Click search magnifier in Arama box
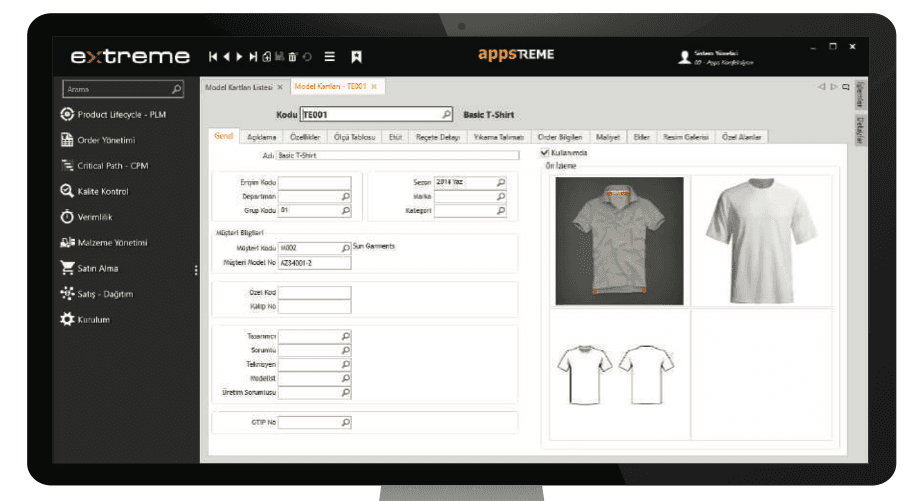This screenshot has width=910, height=501. coord(176,89)
